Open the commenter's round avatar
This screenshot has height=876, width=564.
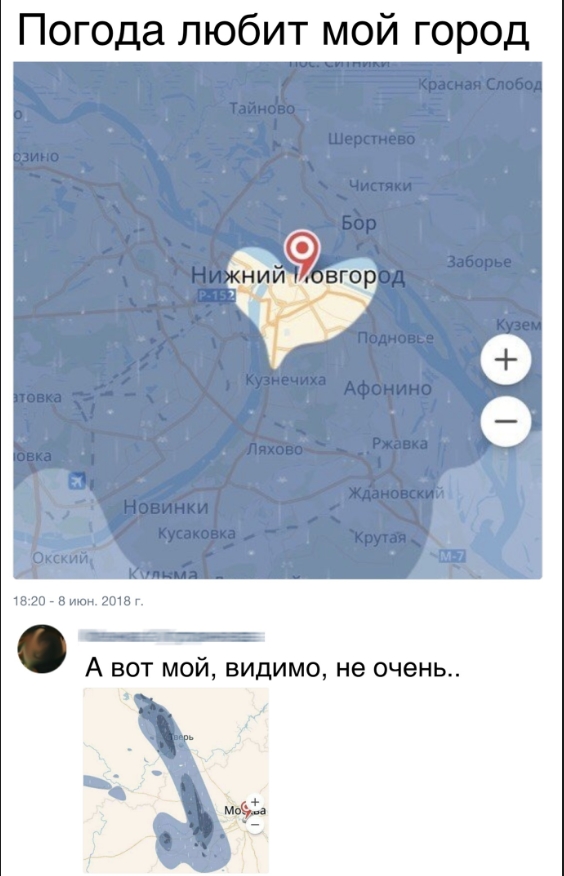pyautogui.click(x=42, y=649)
